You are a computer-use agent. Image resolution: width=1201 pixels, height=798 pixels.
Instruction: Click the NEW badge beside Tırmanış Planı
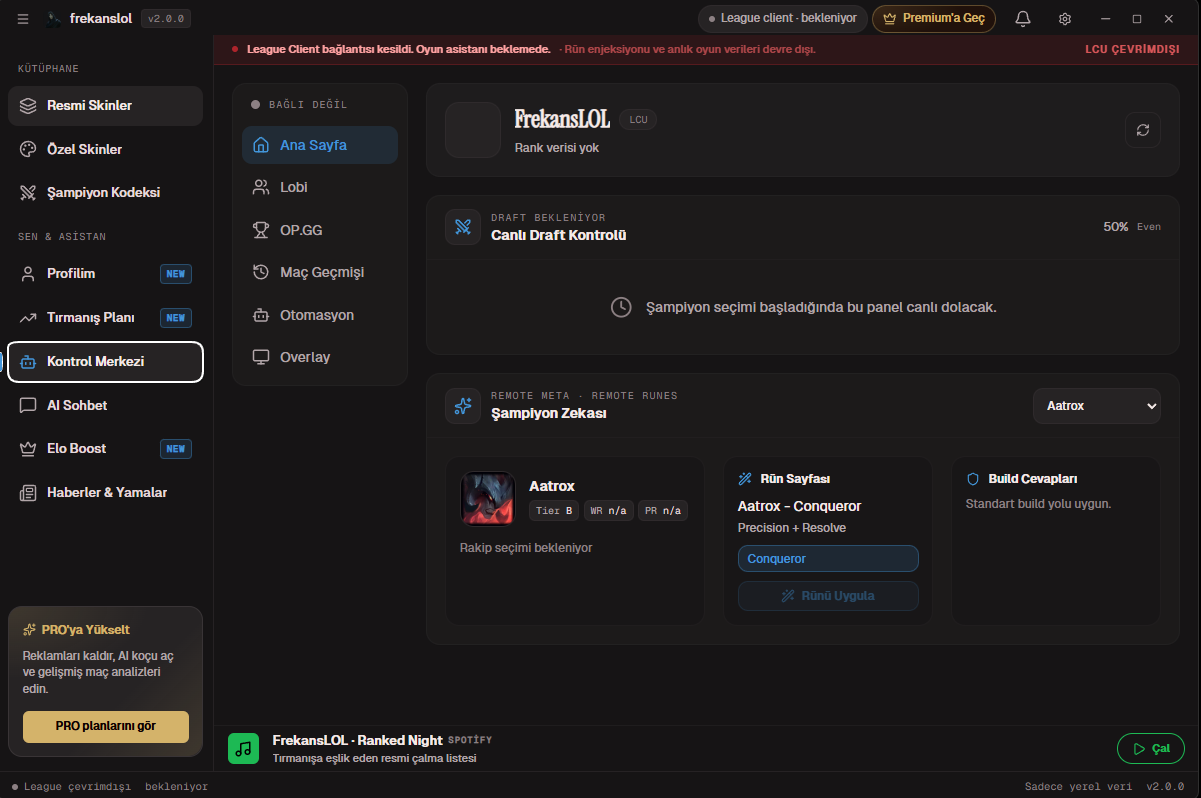pos(176,318)
